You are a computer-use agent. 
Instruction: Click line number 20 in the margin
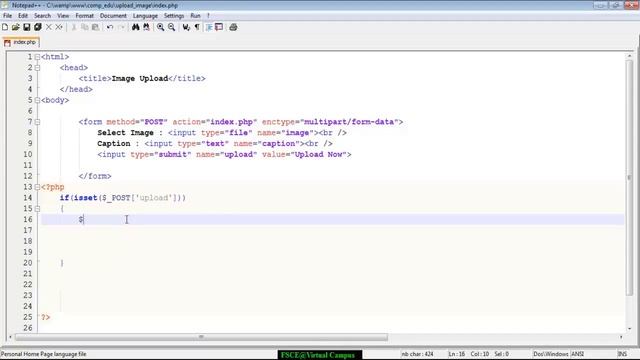(27, 263)
